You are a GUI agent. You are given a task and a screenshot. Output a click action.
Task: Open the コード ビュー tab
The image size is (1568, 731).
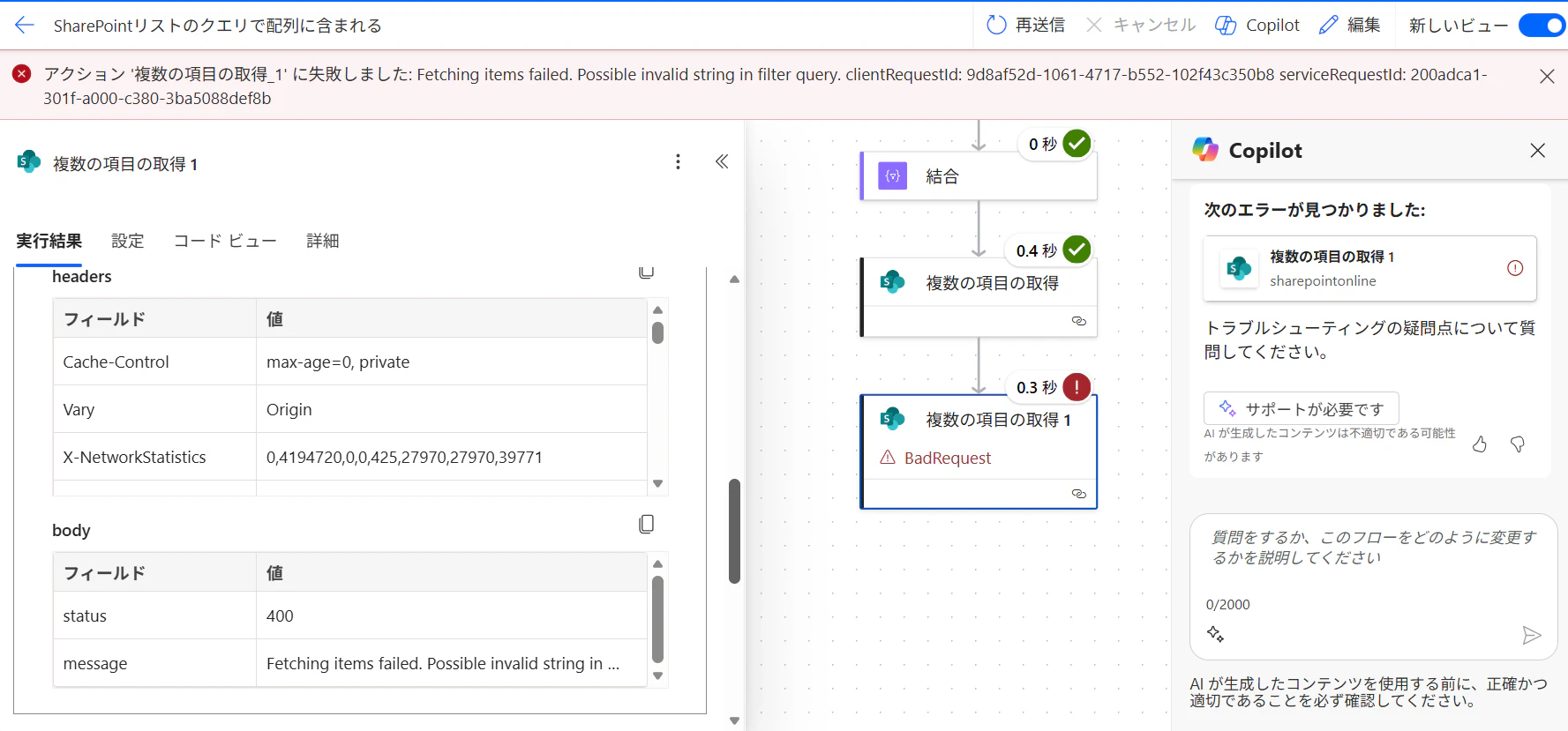pos(225,241)
